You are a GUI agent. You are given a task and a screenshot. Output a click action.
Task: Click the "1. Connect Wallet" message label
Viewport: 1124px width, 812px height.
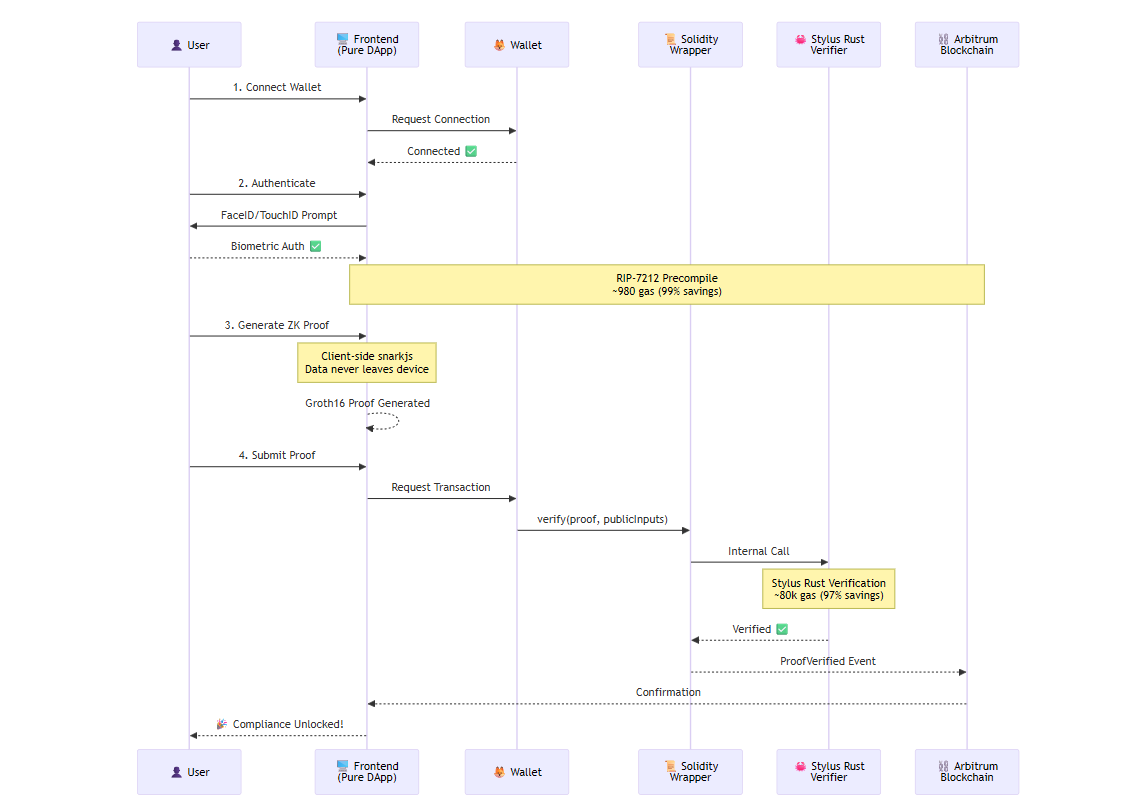click(277, 87)
